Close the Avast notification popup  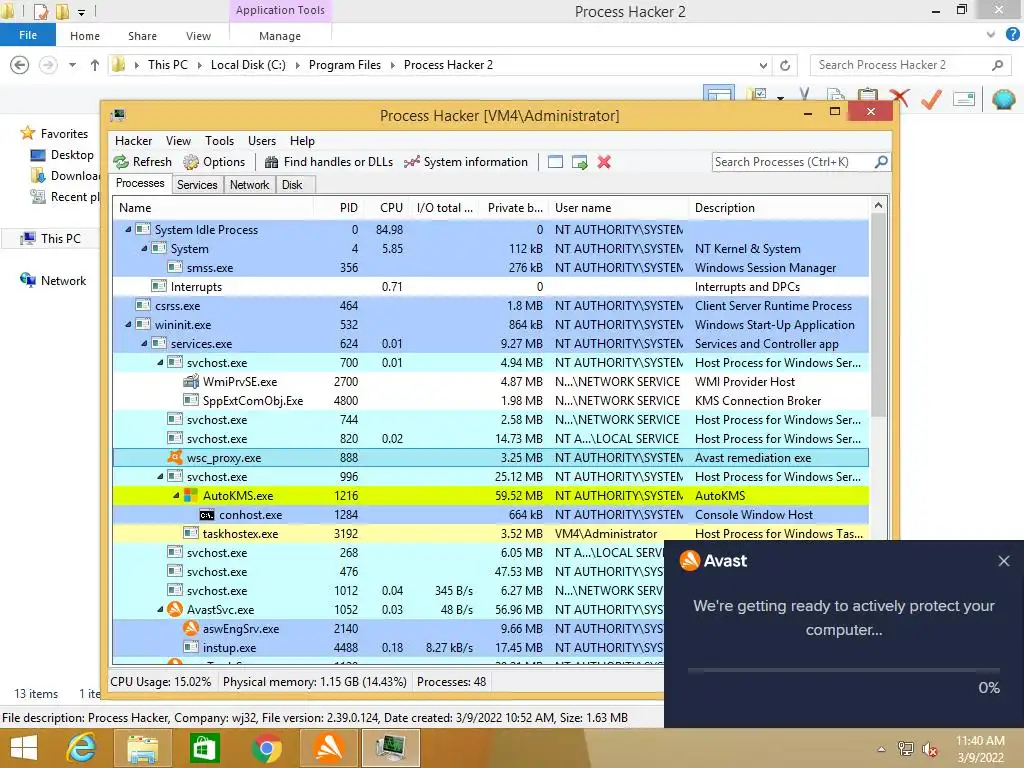tap(1004, 561)
